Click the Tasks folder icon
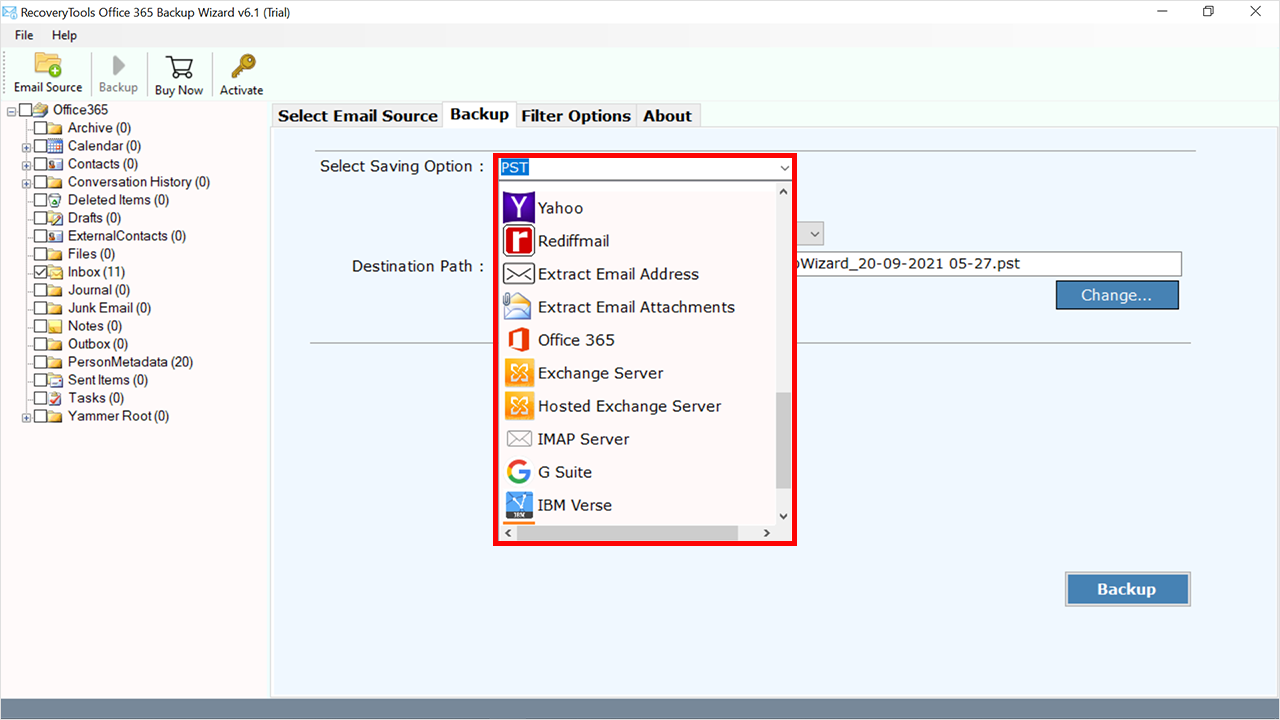1280x720 pixels. (57, 398)
